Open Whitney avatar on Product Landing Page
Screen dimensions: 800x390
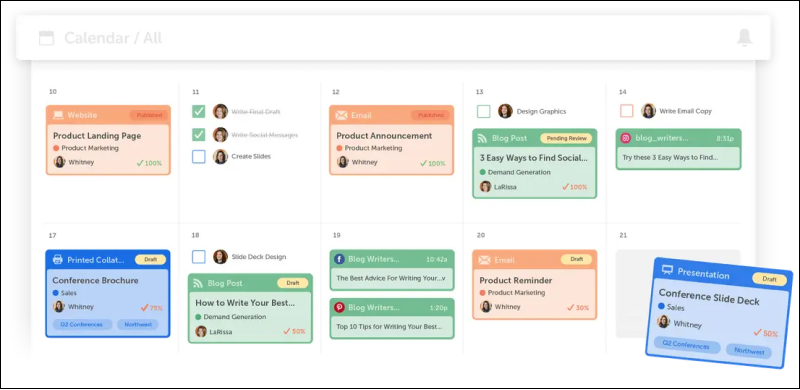[60, 162]
